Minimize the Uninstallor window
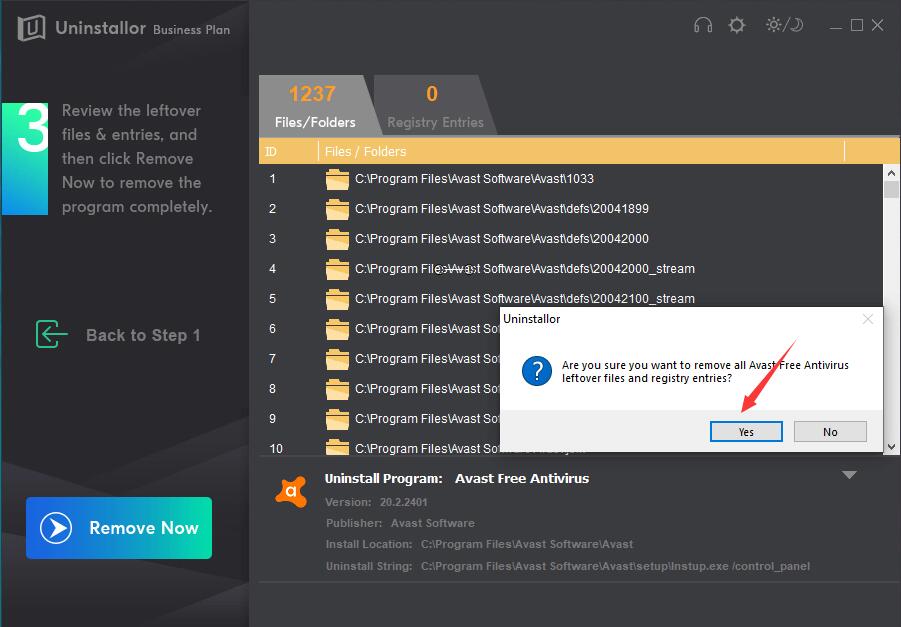The image size is (901, 627). click(x=836, y=26)
